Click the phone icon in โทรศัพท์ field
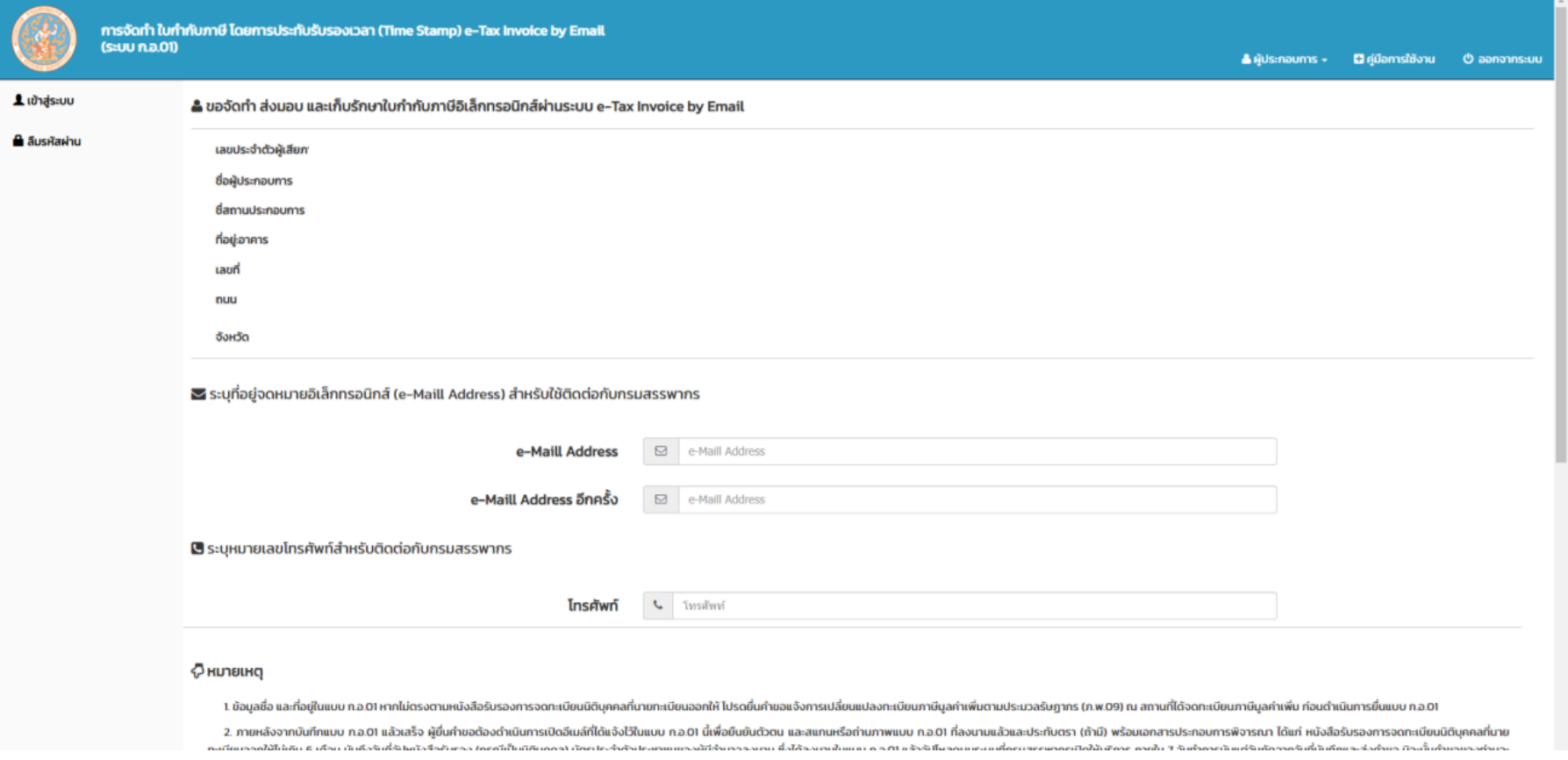The image size is (1568, 760). [658, 606]
